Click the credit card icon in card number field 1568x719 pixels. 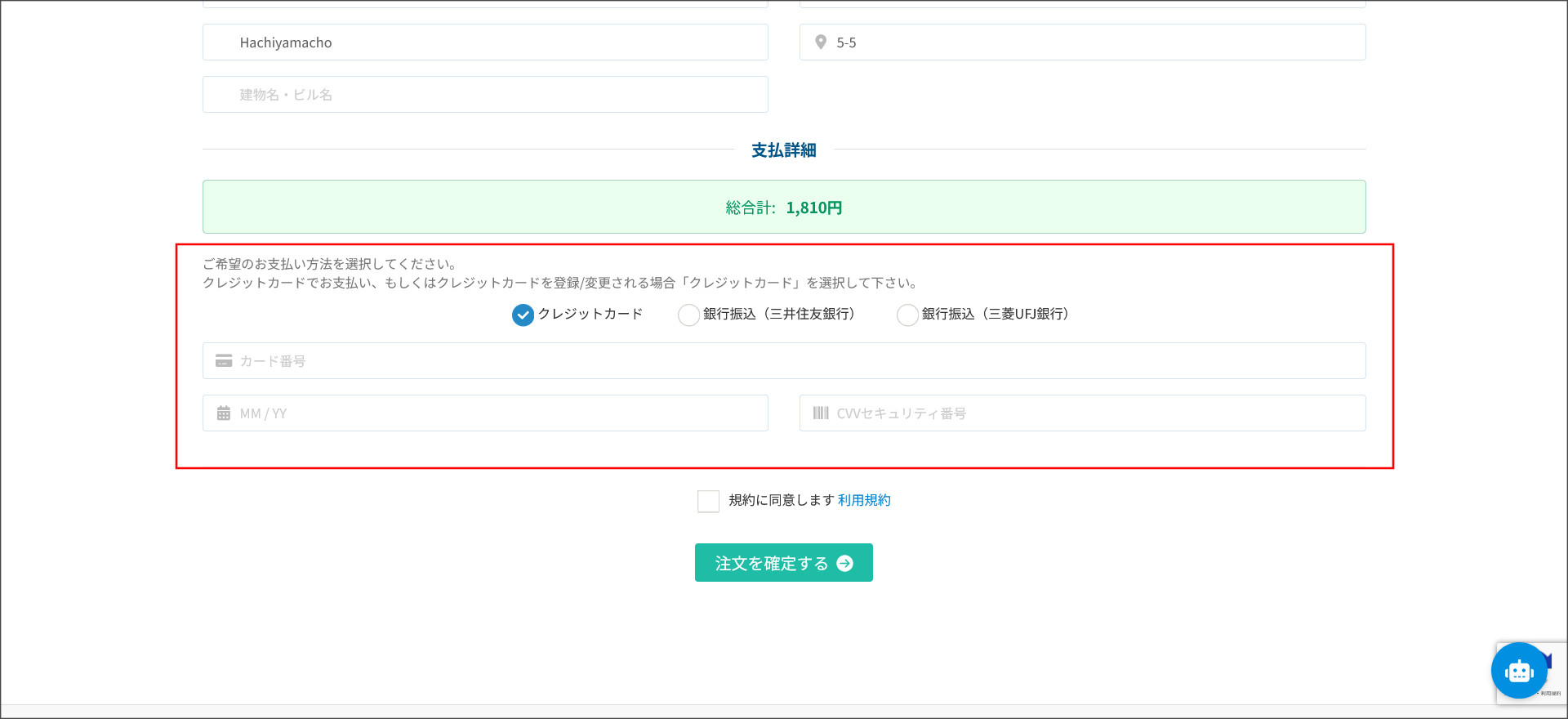point(223,360)
